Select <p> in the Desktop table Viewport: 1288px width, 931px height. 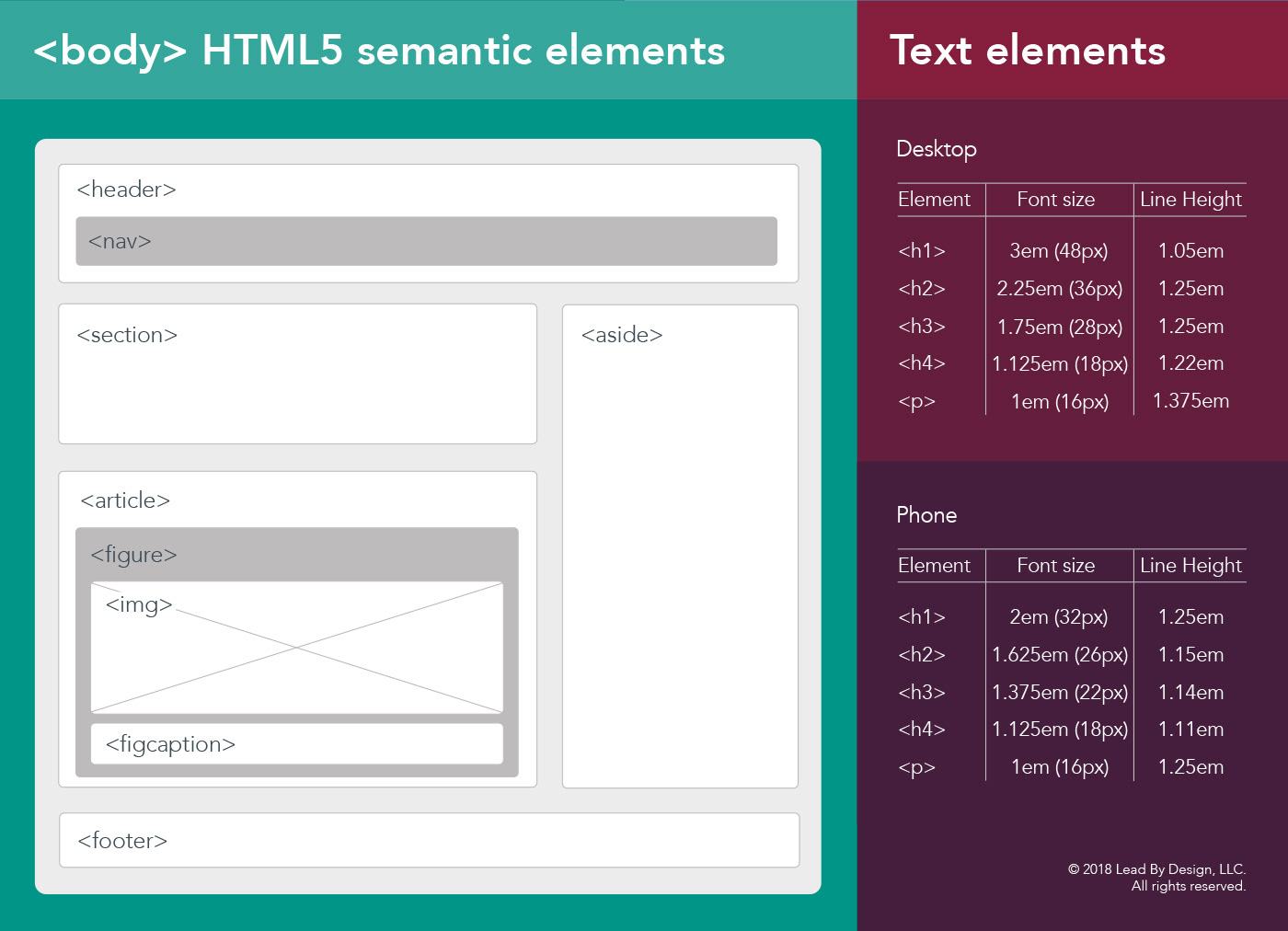tap(917, 402)
